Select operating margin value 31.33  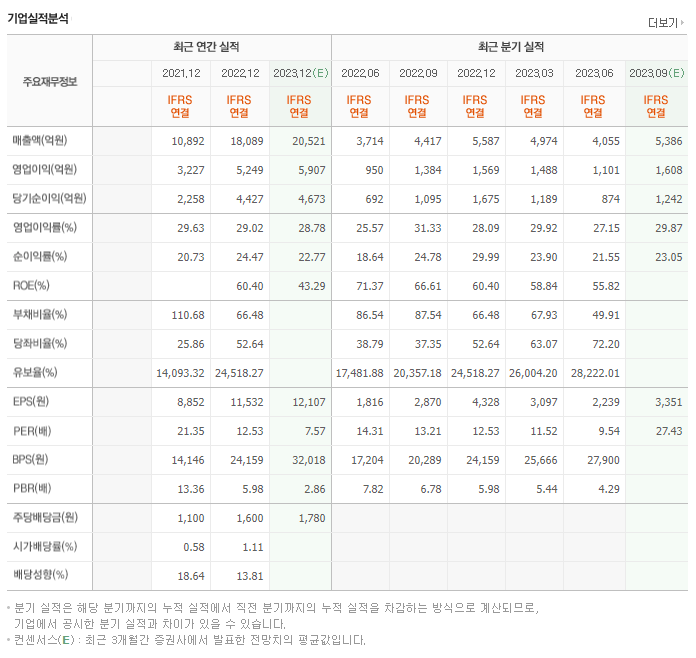(428, 228)
